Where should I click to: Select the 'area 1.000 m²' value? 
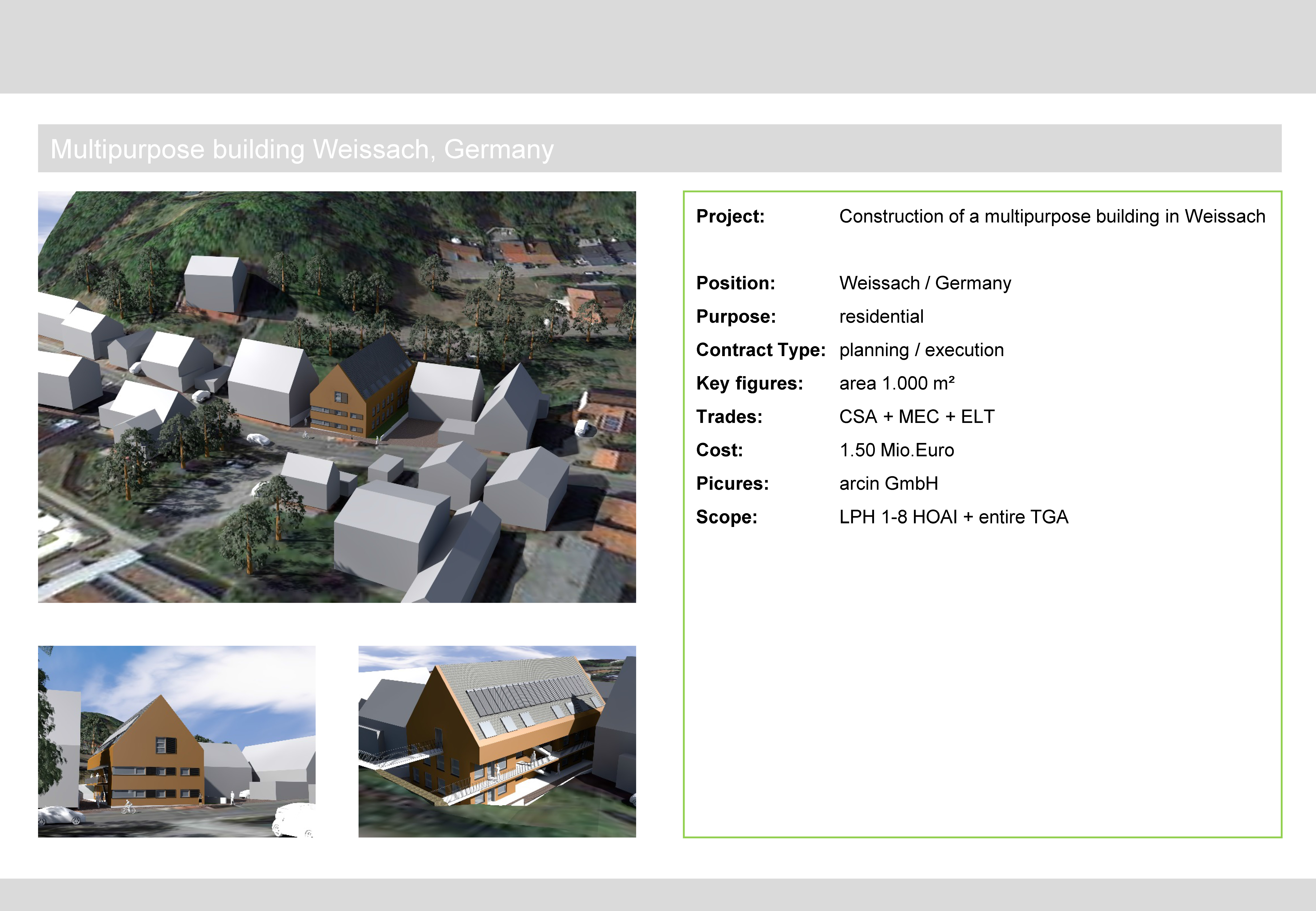point(897,383)
